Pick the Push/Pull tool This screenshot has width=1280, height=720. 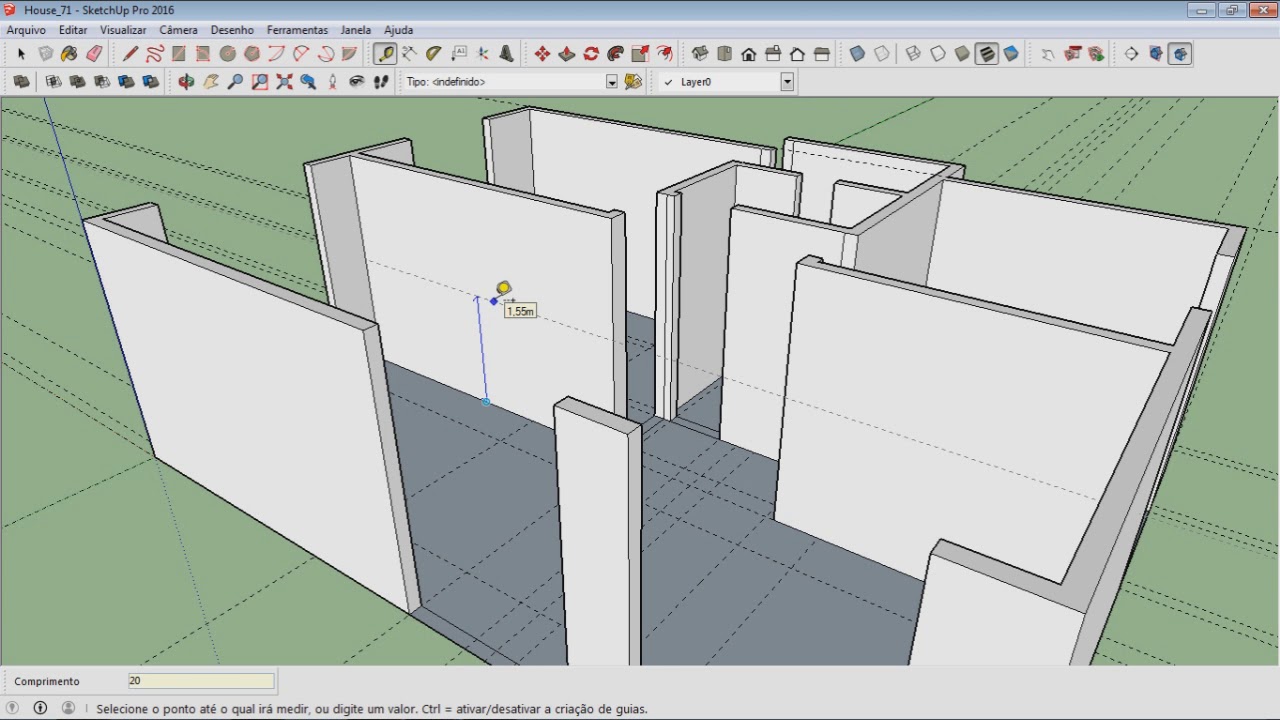tap(566, 54)
